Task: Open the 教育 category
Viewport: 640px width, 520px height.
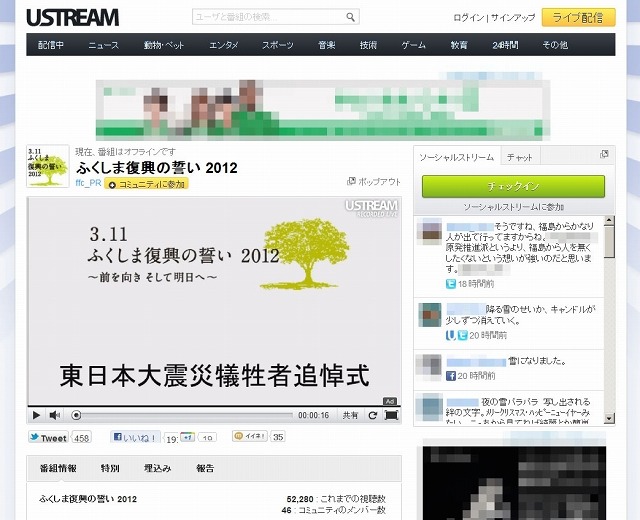Action: pyautogui.click(x=459, y=45)
